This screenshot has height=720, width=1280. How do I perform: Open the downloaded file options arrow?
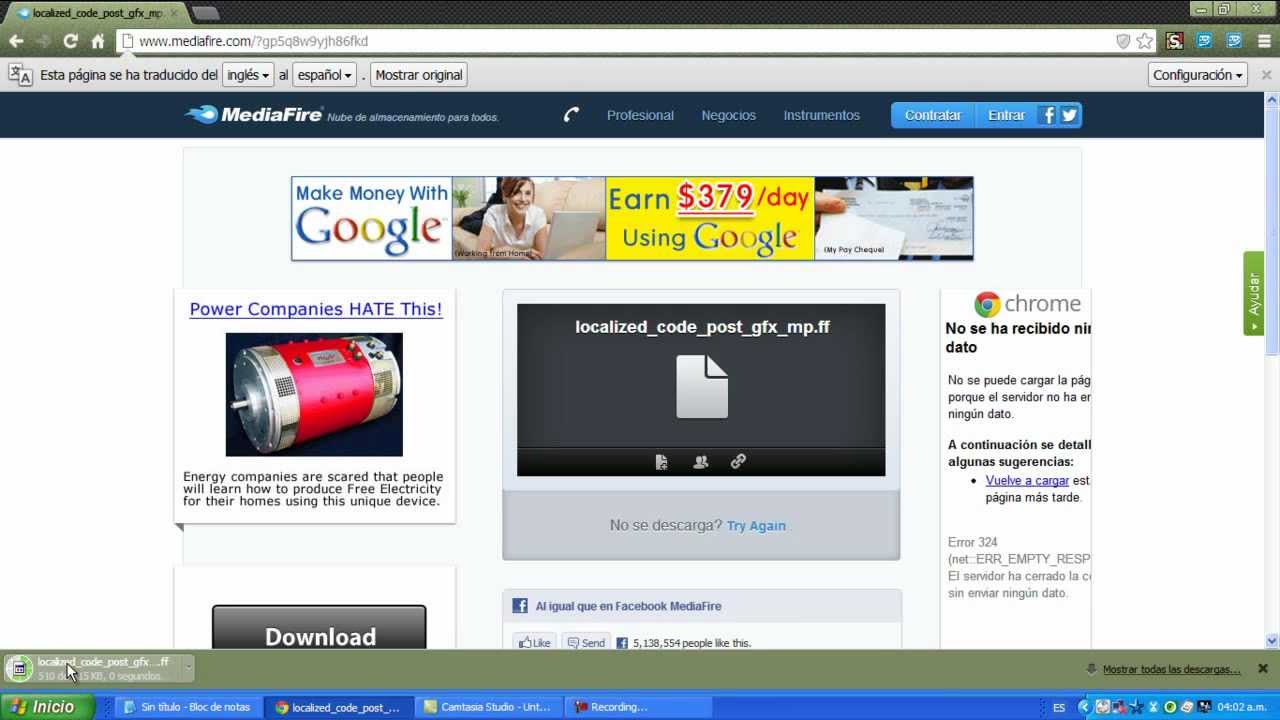(187, 668)
